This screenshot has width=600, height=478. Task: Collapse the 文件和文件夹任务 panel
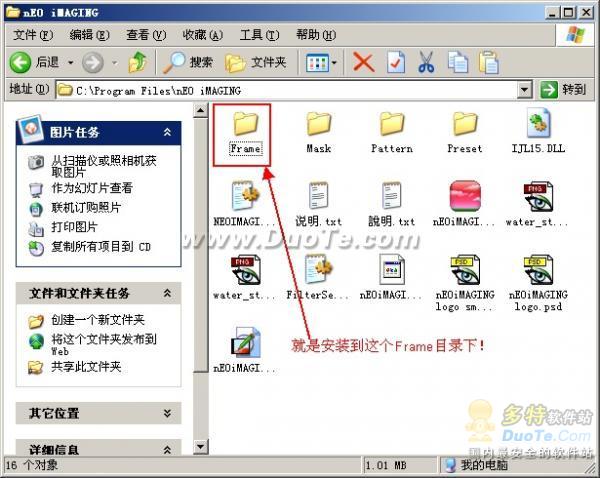pos(167,294)
